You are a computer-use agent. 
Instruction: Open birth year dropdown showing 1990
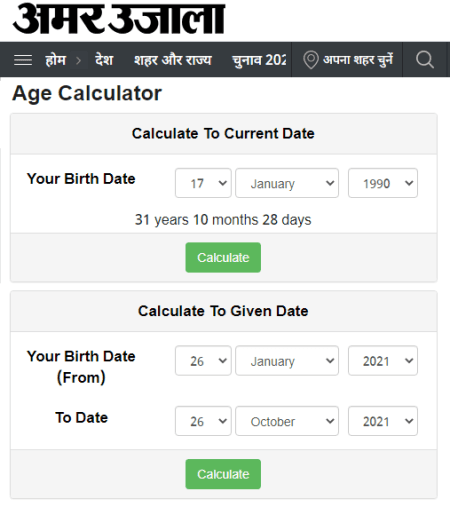383,183
